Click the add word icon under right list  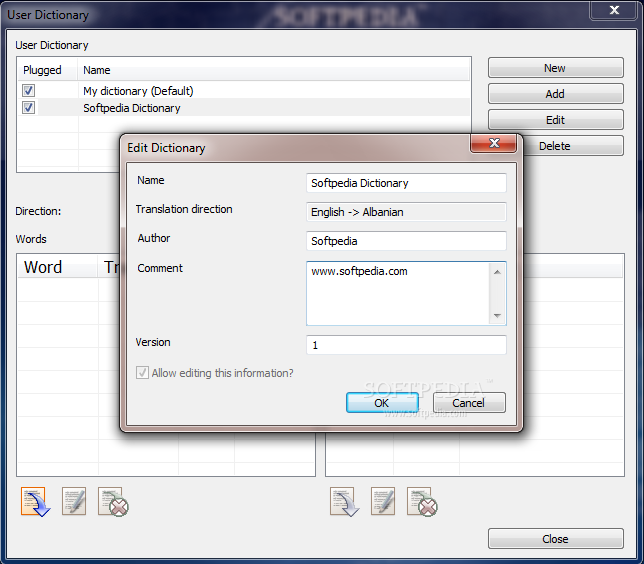[344, 502]
